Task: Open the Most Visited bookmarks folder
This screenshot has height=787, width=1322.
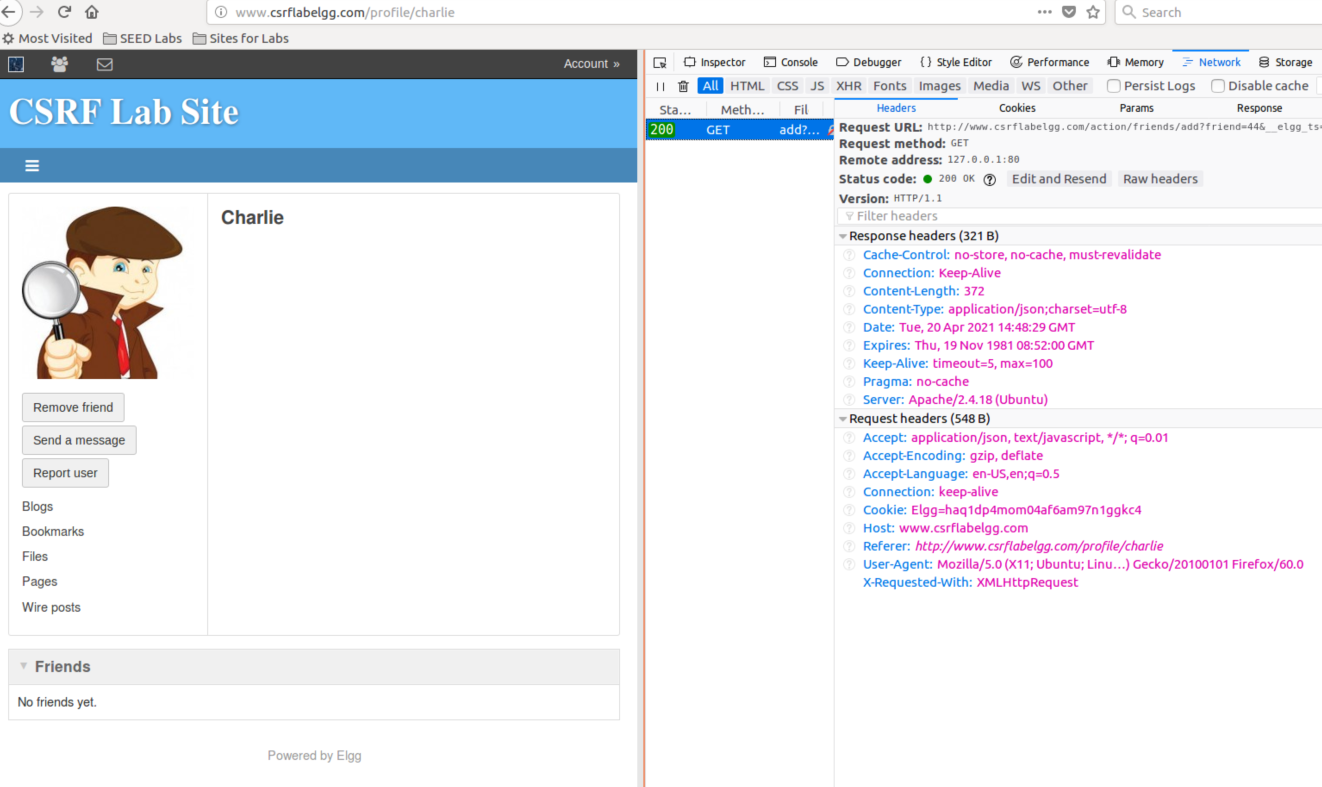Action: 47,38
